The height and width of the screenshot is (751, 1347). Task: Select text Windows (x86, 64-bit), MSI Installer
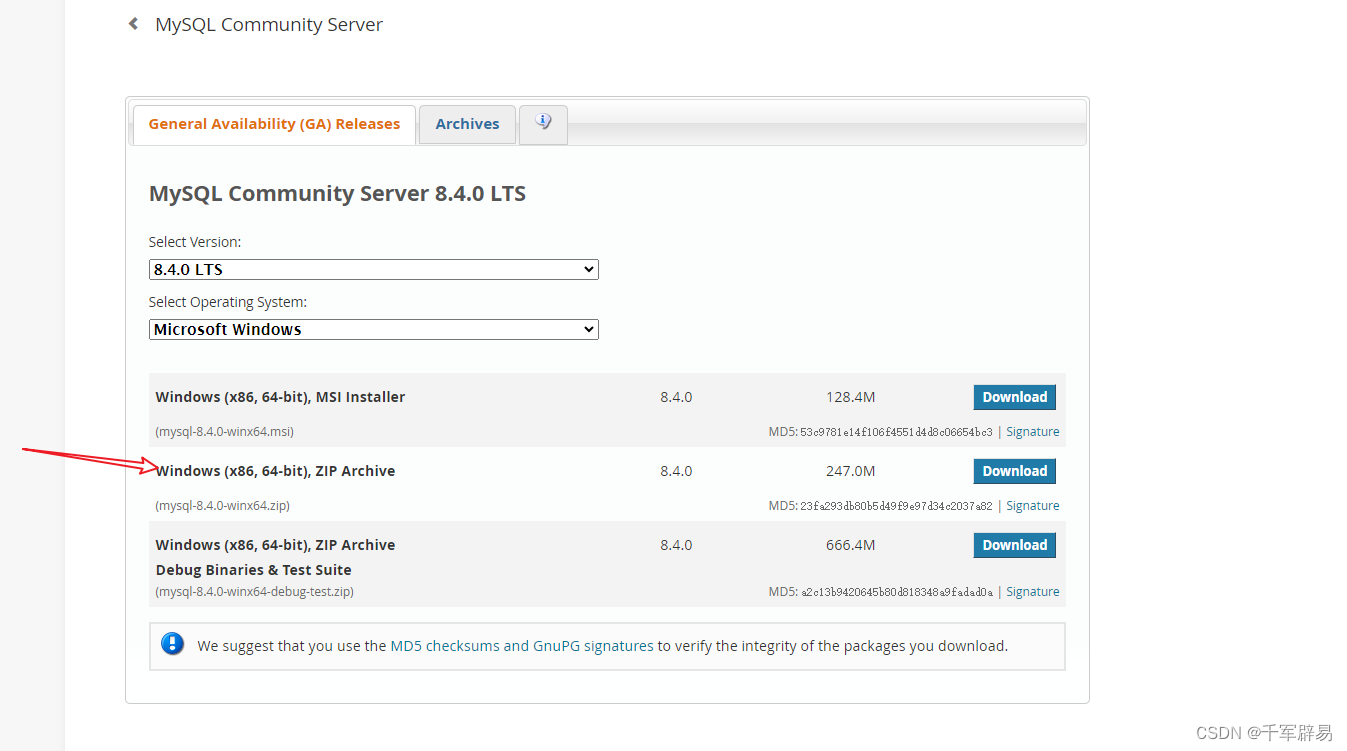click(280, 397)
